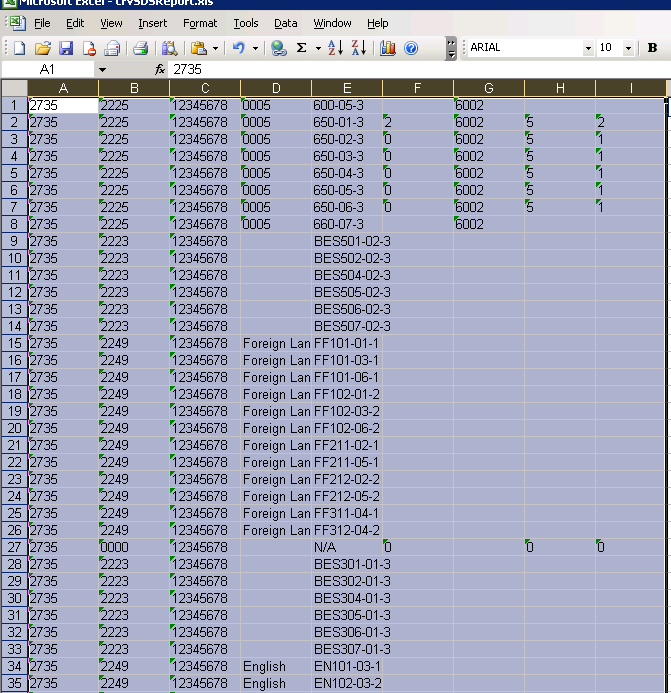Open the font size 10 dropdown
This screenshot has width=671, height=693.
628,48
